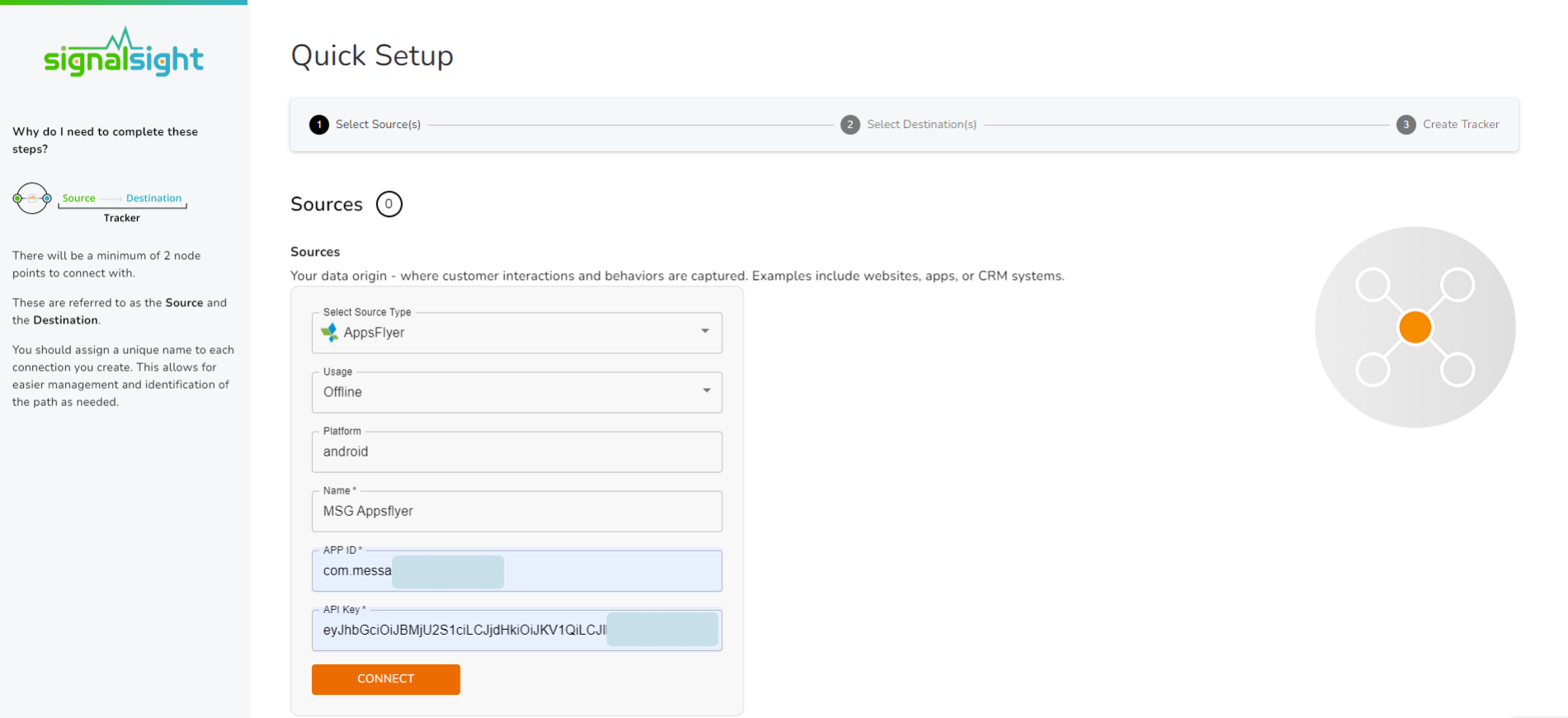Viewport: 1568px width, 718px height.
Task: Click the API Key input field
Action: [x=517, y=630]
